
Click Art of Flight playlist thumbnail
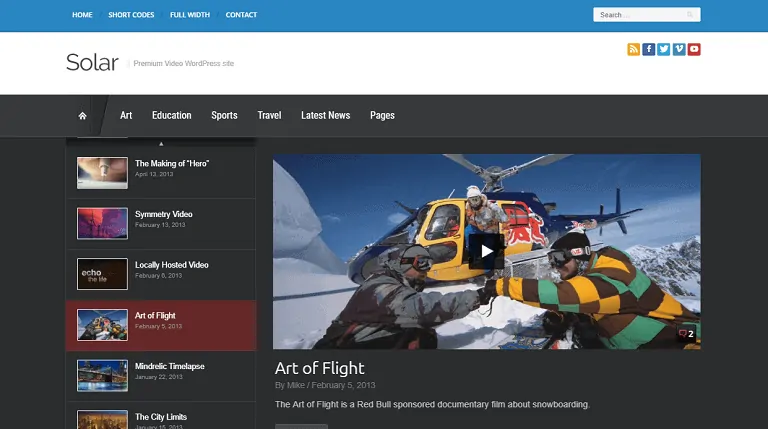pyautogui.click(x=102, y=325)
